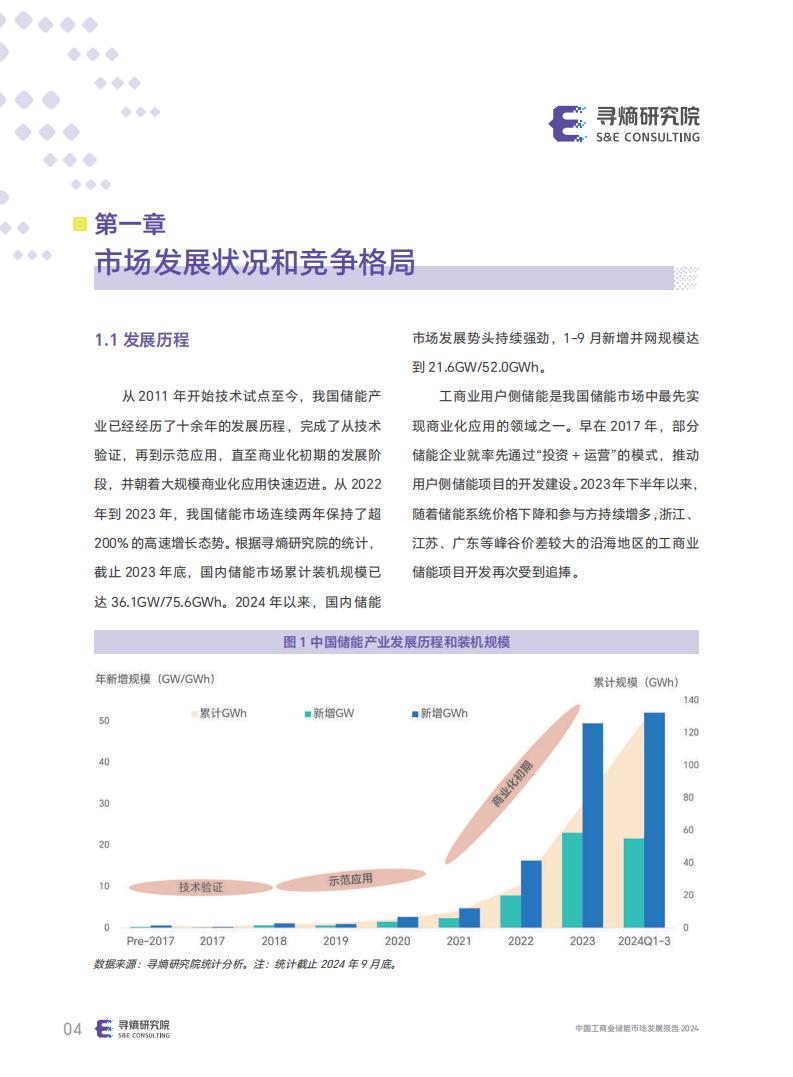Click the line starting 市场发展势头持续强劲
This screenshot has width=793, height=1077.
point(555,338)
